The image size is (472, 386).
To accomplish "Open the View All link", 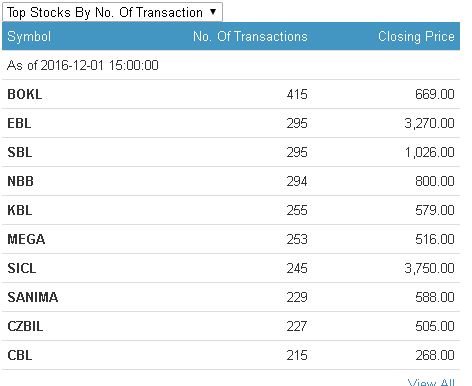I will tap(431, 382).
